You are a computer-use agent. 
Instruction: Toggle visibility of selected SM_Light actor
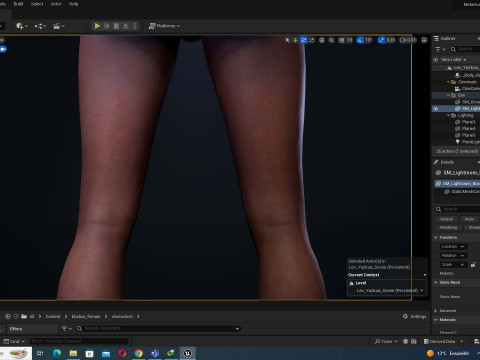pyautogui.click(x=435, y=109)
